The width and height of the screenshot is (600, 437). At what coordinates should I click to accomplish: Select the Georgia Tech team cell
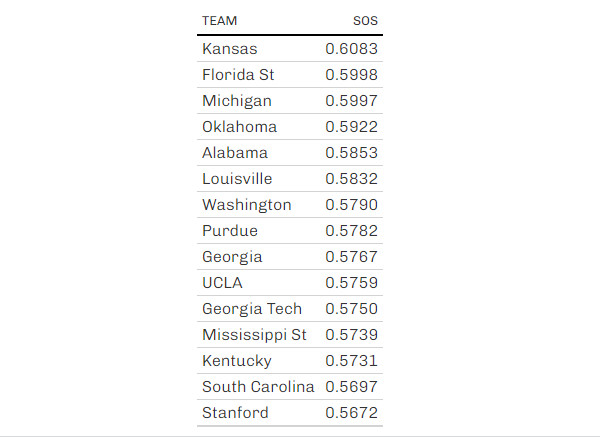tap(252, 309)
